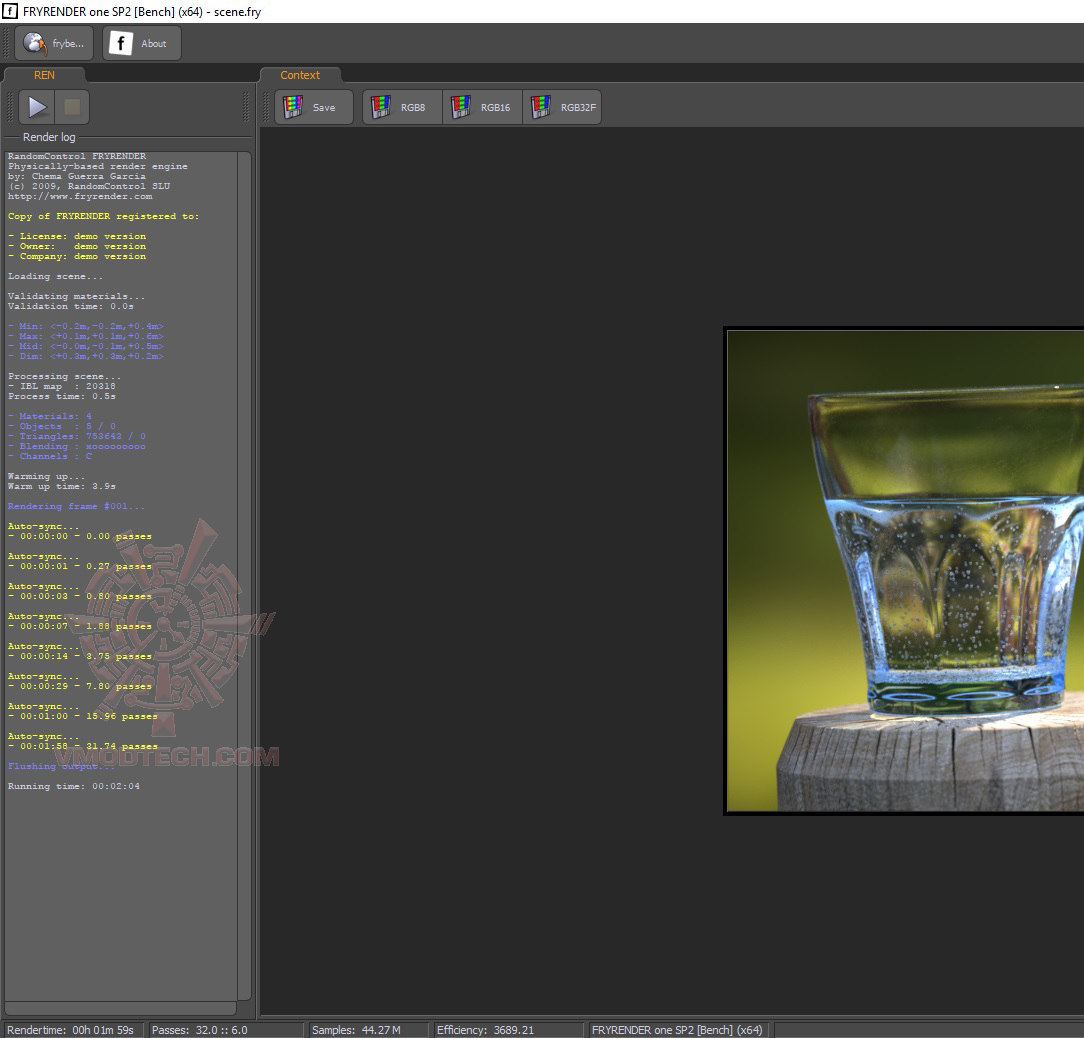Click the REN toolbar drag handle grip
Viewport: 1084px width, 1038px height.
click(x=10, y=107)
